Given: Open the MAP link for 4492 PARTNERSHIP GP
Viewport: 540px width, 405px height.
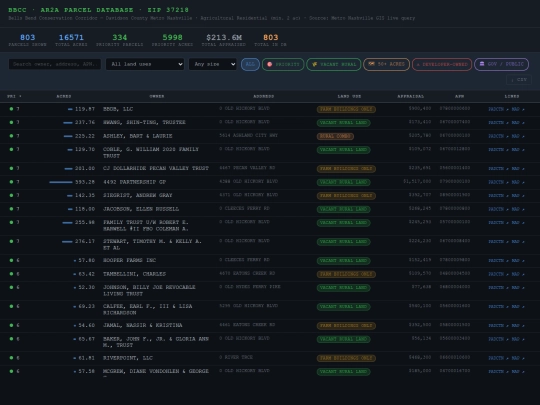Looking at the screenshot, I should 518,182.
